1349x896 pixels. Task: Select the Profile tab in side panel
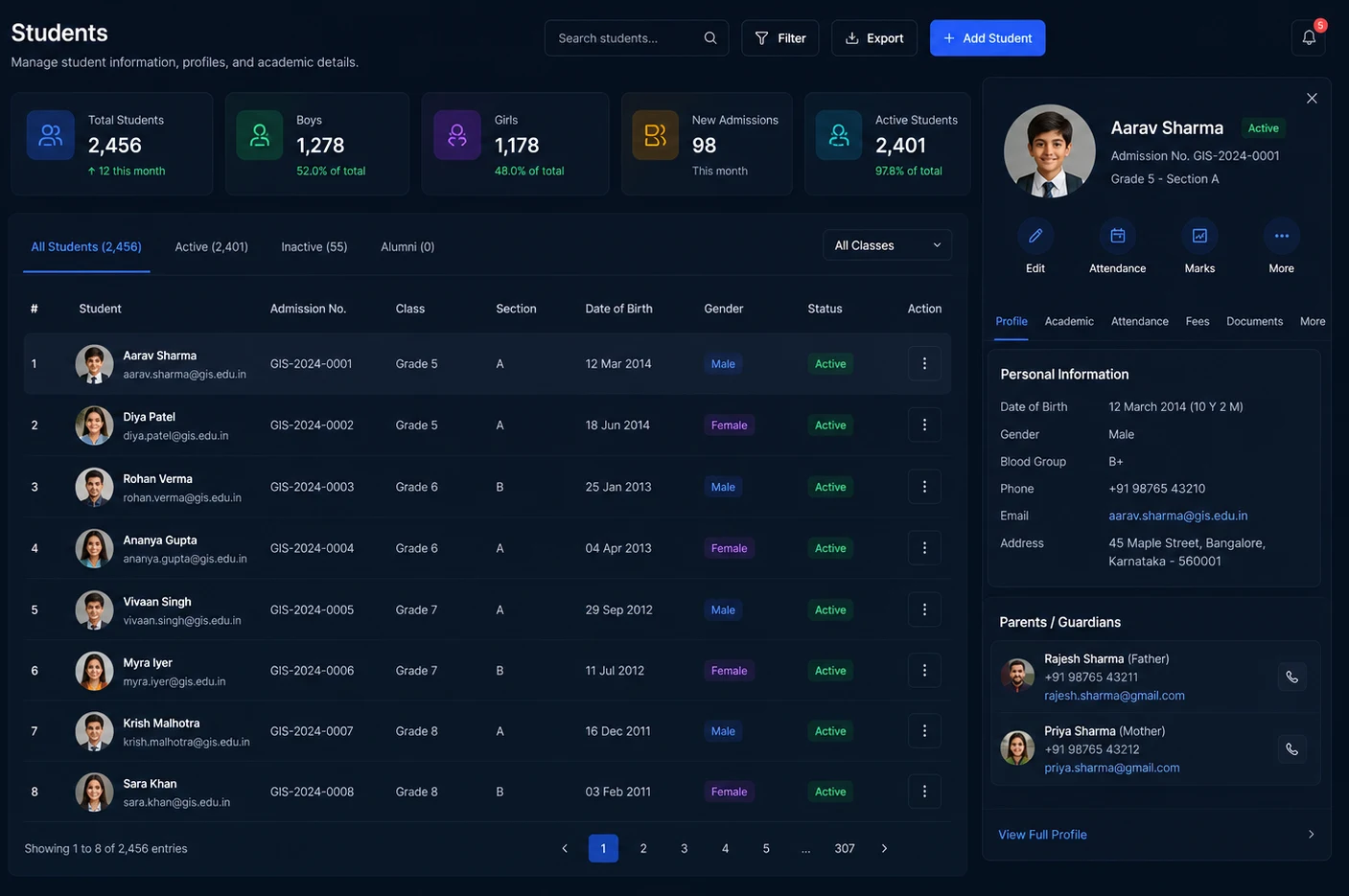tap(1012, 322)
